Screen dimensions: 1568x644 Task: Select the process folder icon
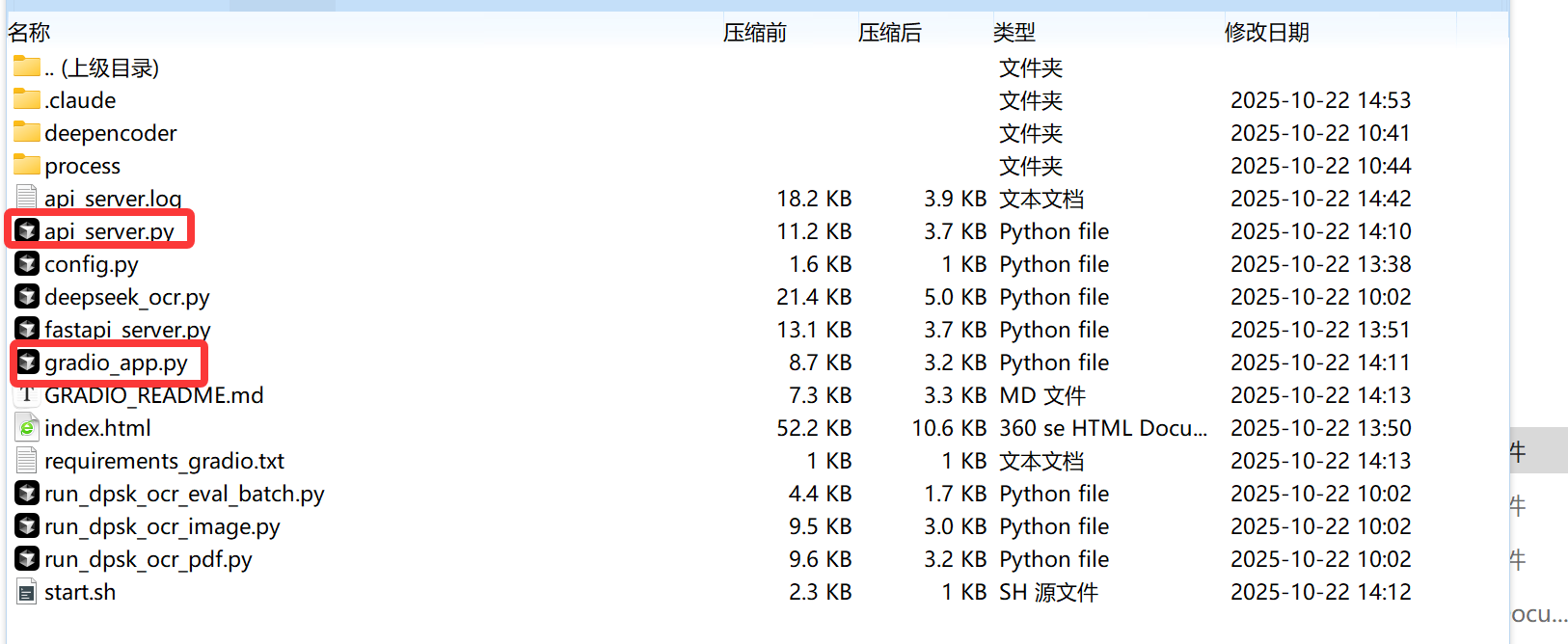[27, 165]
